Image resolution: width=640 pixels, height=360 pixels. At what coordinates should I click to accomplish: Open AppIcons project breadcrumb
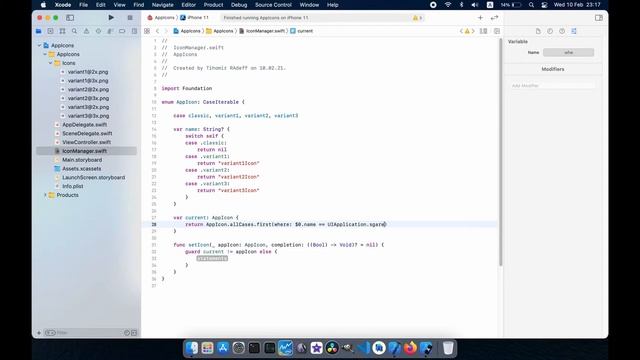187,31
